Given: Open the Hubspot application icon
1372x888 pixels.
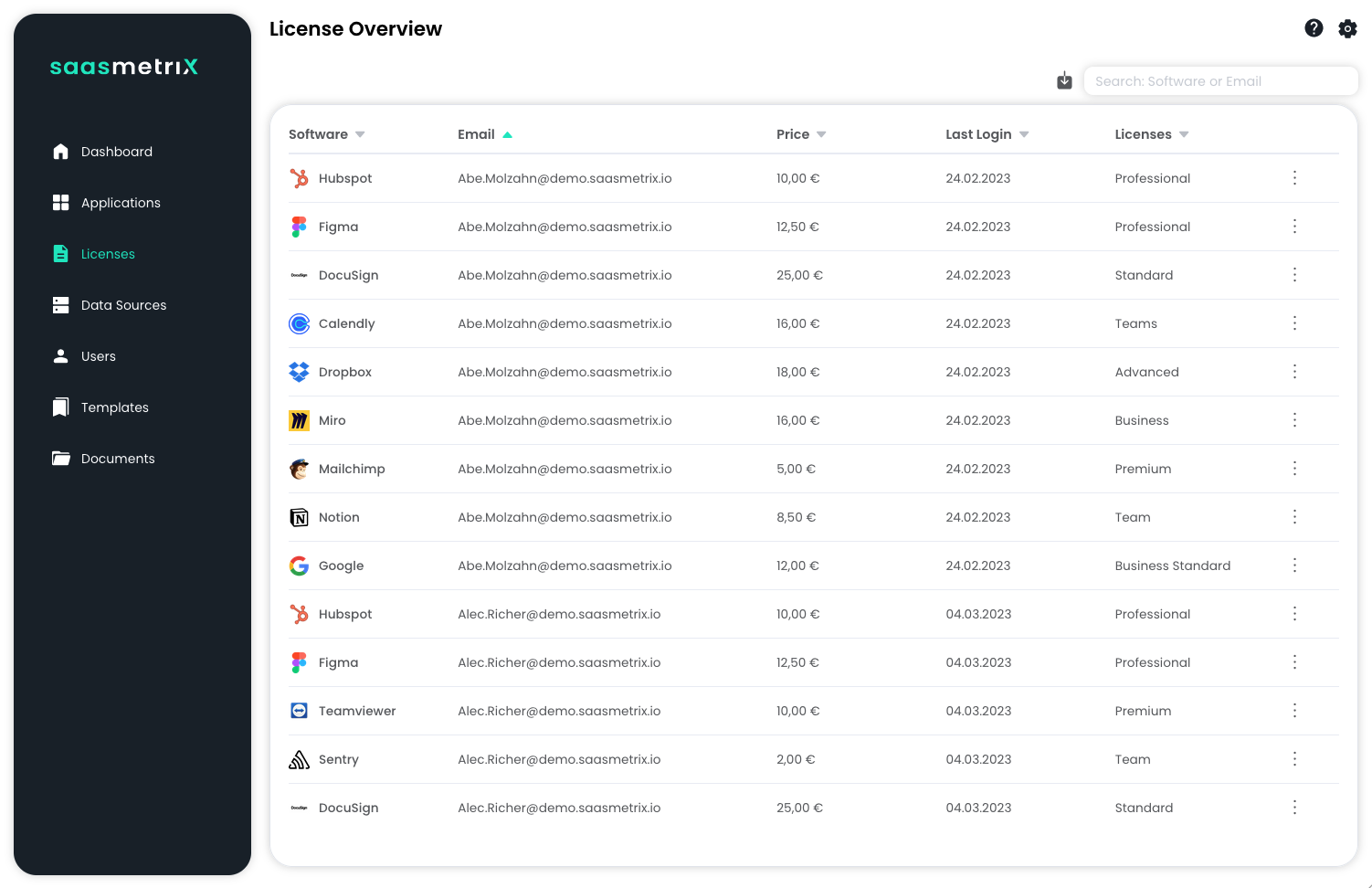Looking at the screenshot, I should 299,178.
